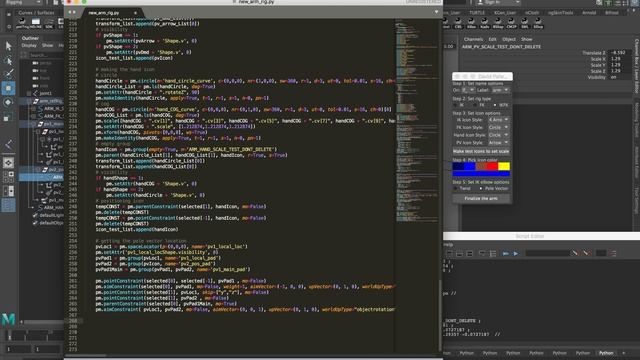The width and height of the screenshot is (640, 360).
Task: Click the Translate Z value field
Action: tap(620, 53)
